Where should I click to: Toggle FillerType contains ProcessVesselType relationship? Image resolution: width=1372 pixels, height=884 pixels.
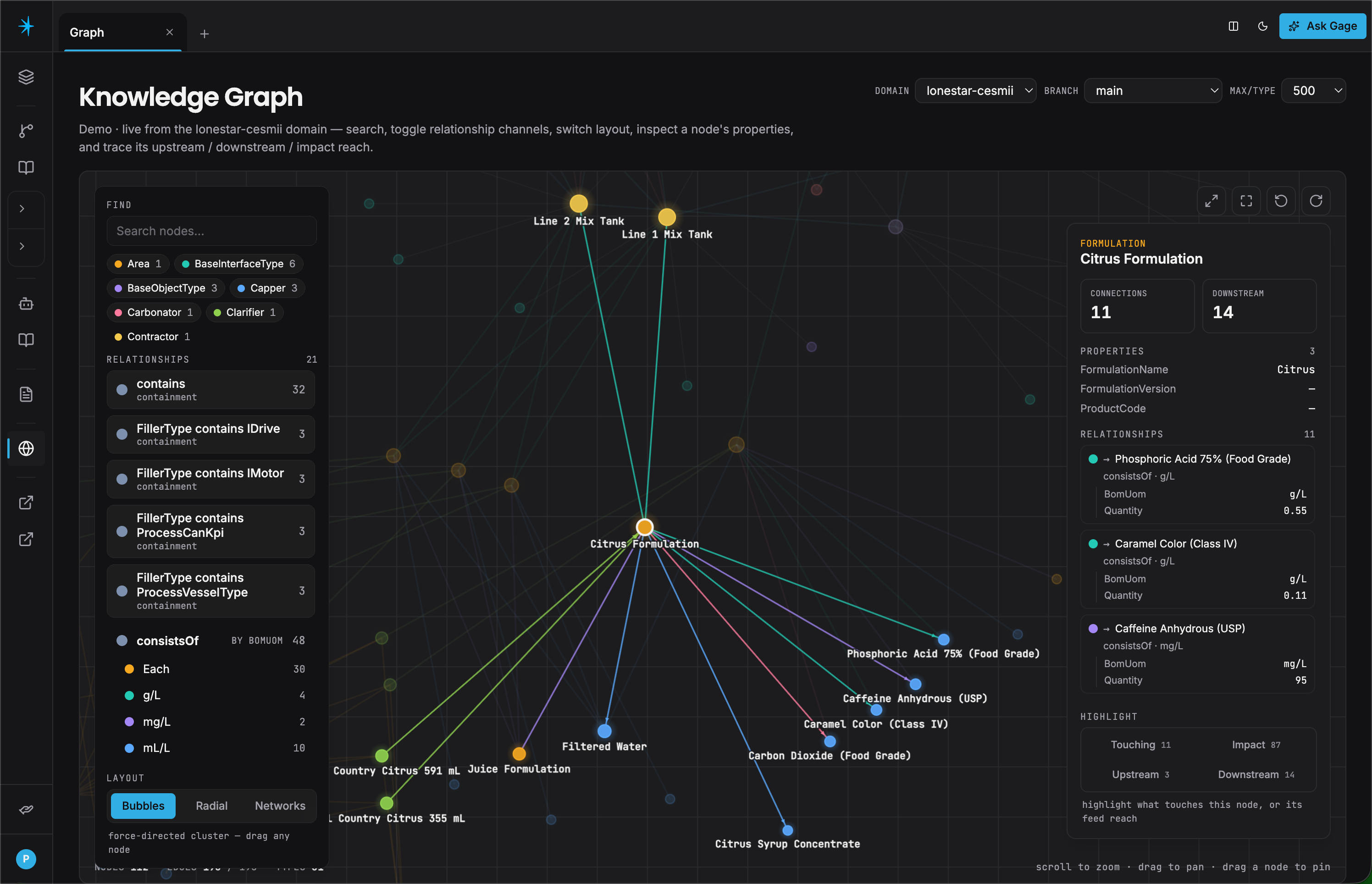[210, 591]
